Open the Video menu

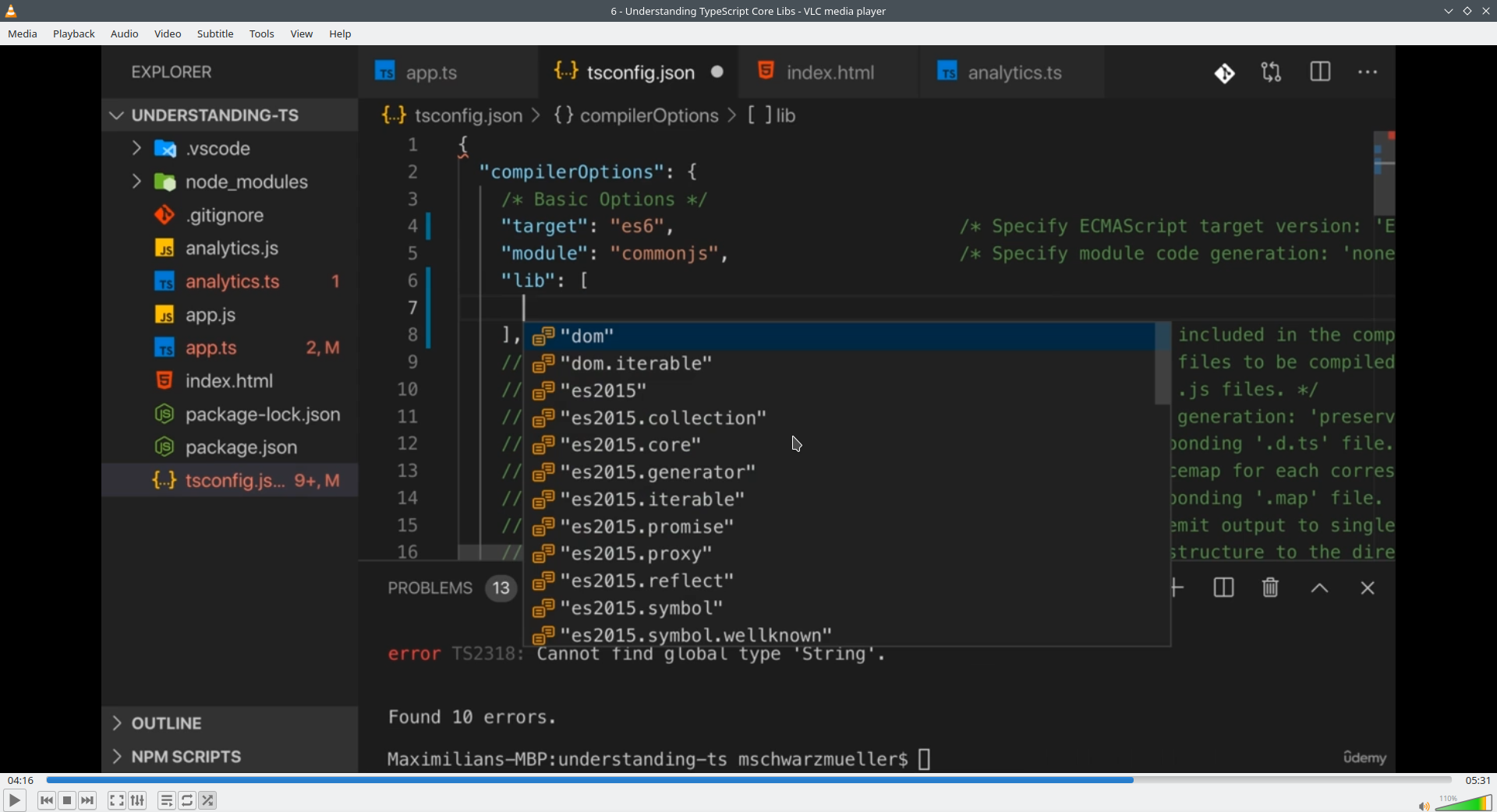coord(168,34)
